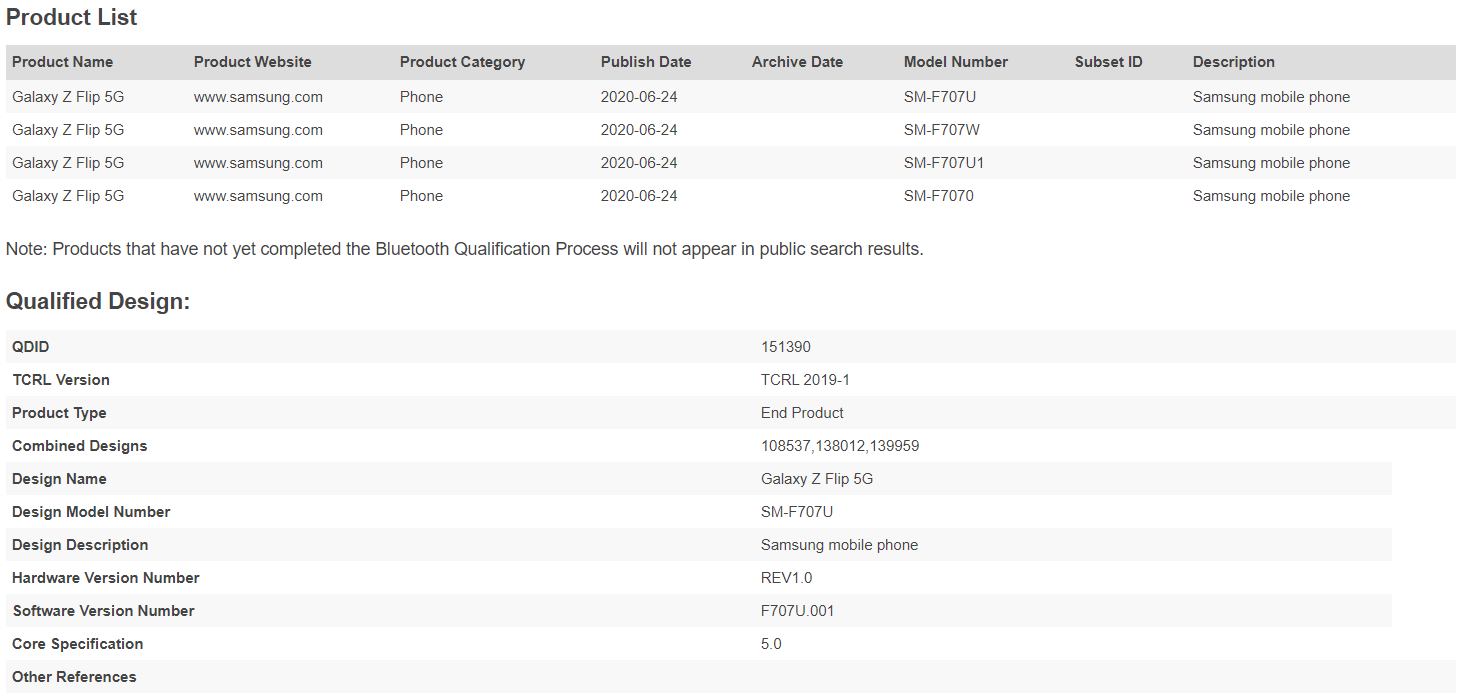Image resolution: width=1462 pixels, height=698 pixels.
Task: Click the QDID value 151390
Action: 785,347
